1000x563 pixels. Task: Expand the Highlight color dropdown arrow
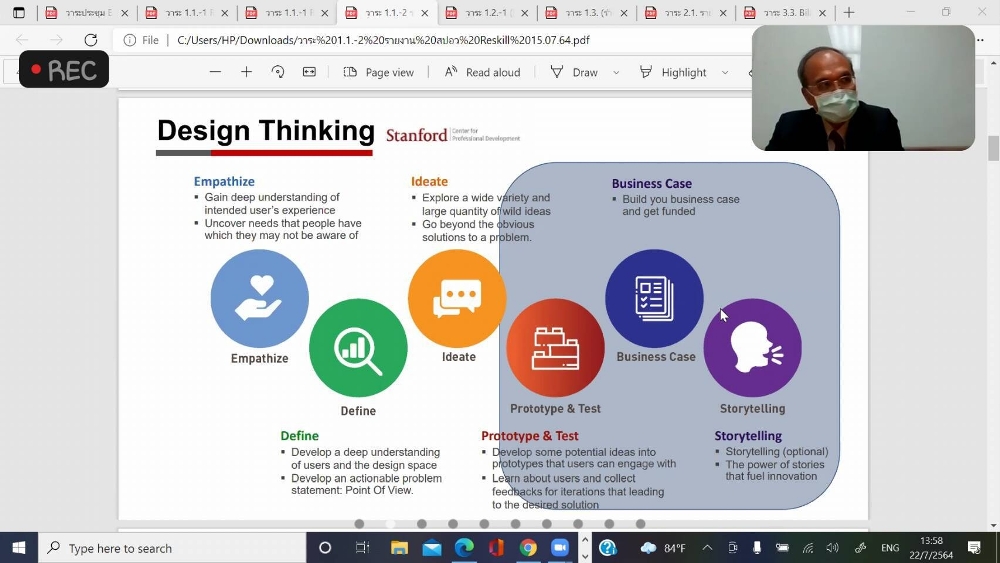pos(725,72)
